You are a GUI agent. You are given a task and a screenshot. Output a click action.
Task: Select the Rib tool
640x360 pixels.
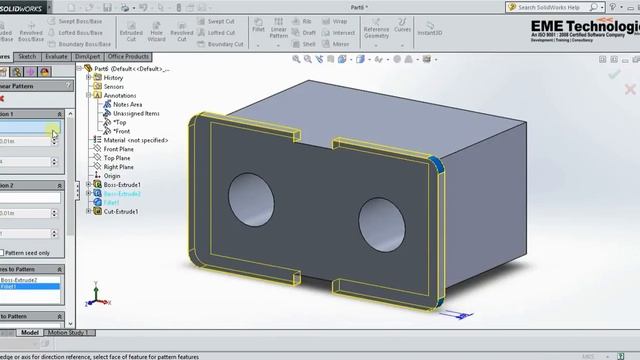click(x=302, y=21)
